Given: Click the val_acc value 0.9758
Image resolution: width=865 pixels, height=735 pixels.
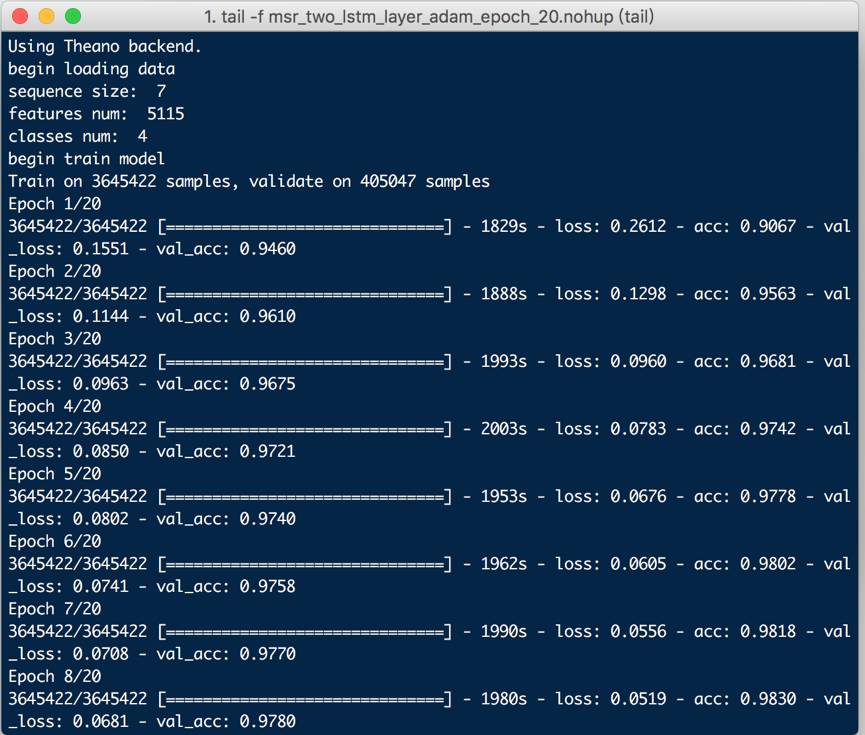Looking at the screenshot, I should point(268,587).
